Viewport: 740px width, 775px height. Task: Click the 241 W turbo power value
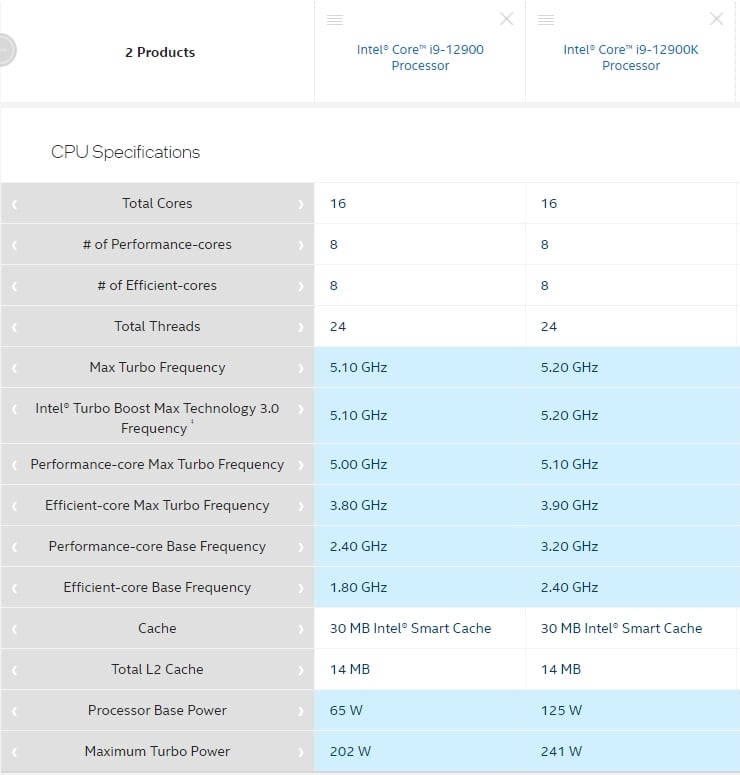point(561,751)
